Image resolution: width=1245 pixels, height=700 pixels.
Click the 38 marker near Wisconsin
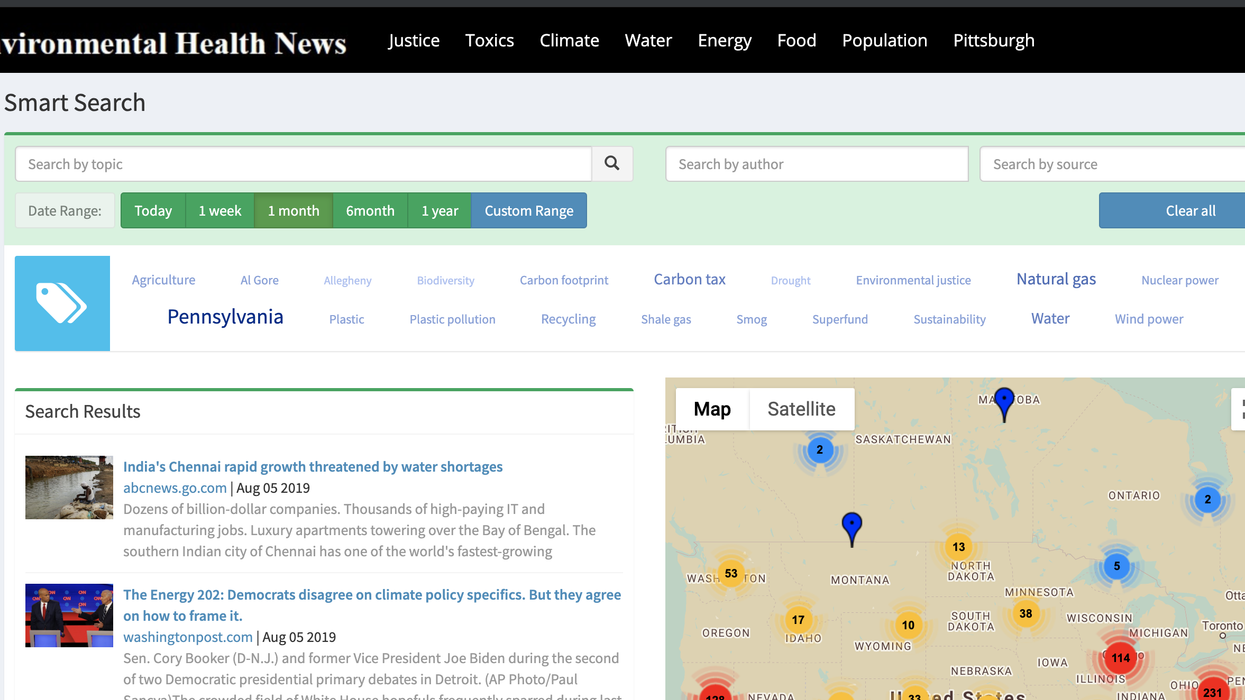click(1025, 614)
